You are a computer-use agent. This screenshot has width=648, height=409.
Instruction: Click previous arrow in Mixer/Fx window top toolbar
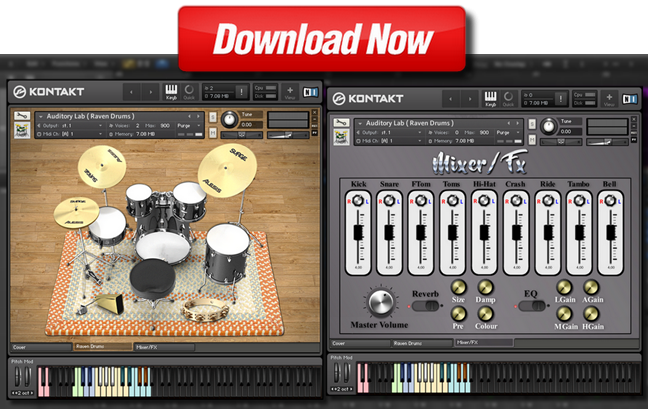click(451, 99)
